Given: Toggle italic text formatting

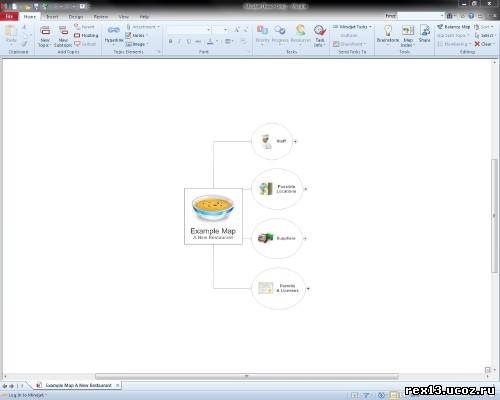Looking at the screenshot, I should pos(179,41).
